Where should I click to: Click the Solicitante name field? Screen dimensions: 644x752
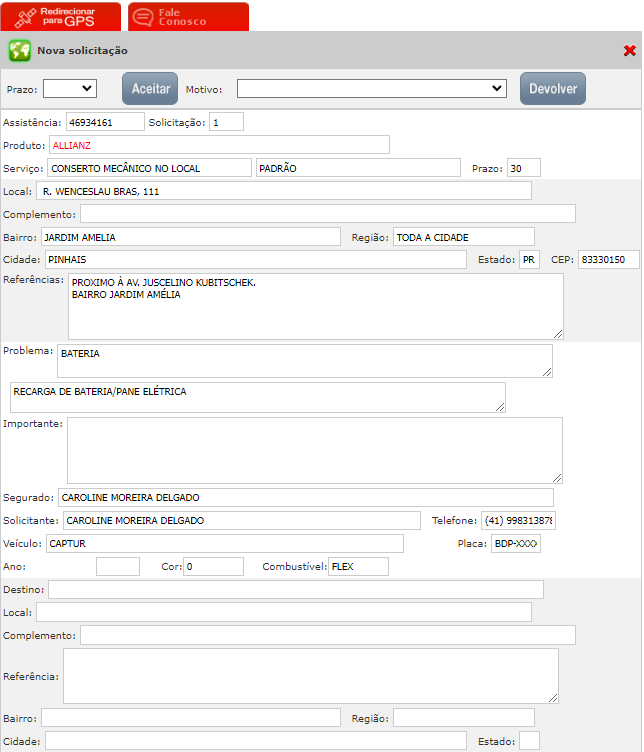242,520
